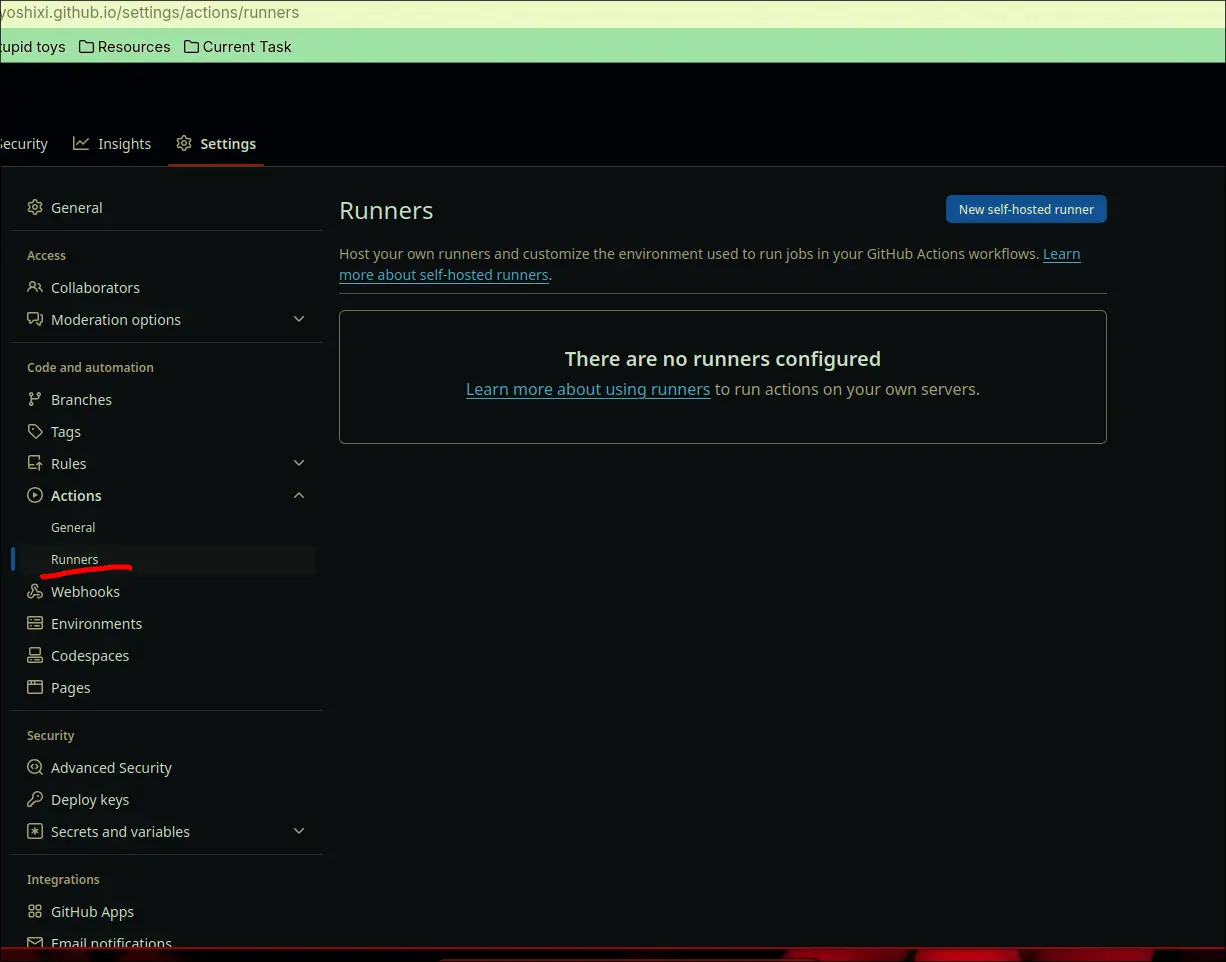Click the Codespaces icon in sidebar
Screen dimensions: 1226x962
coord(35,655)
